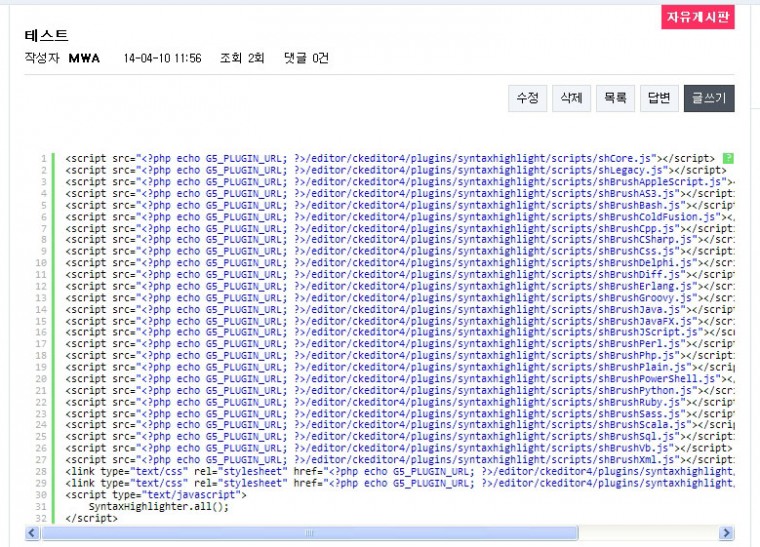Go to the 목록 list view
The height and width of the screenshot is (547, 760).
coord(614,98)
